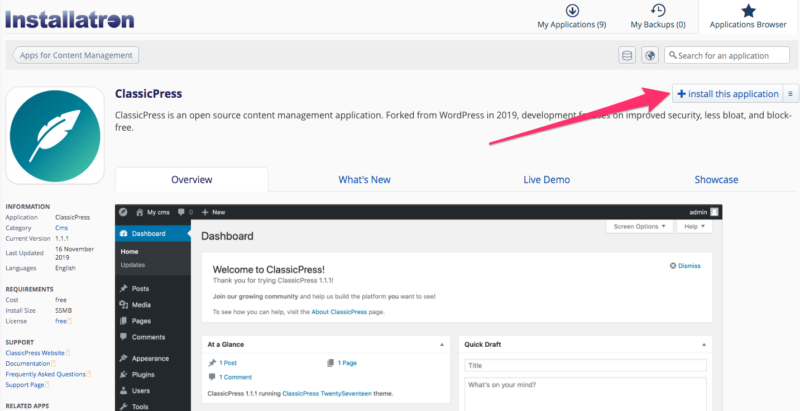Collapse the At a Glance panel
This screenshot has width=800, height=411.
point(442,345)
